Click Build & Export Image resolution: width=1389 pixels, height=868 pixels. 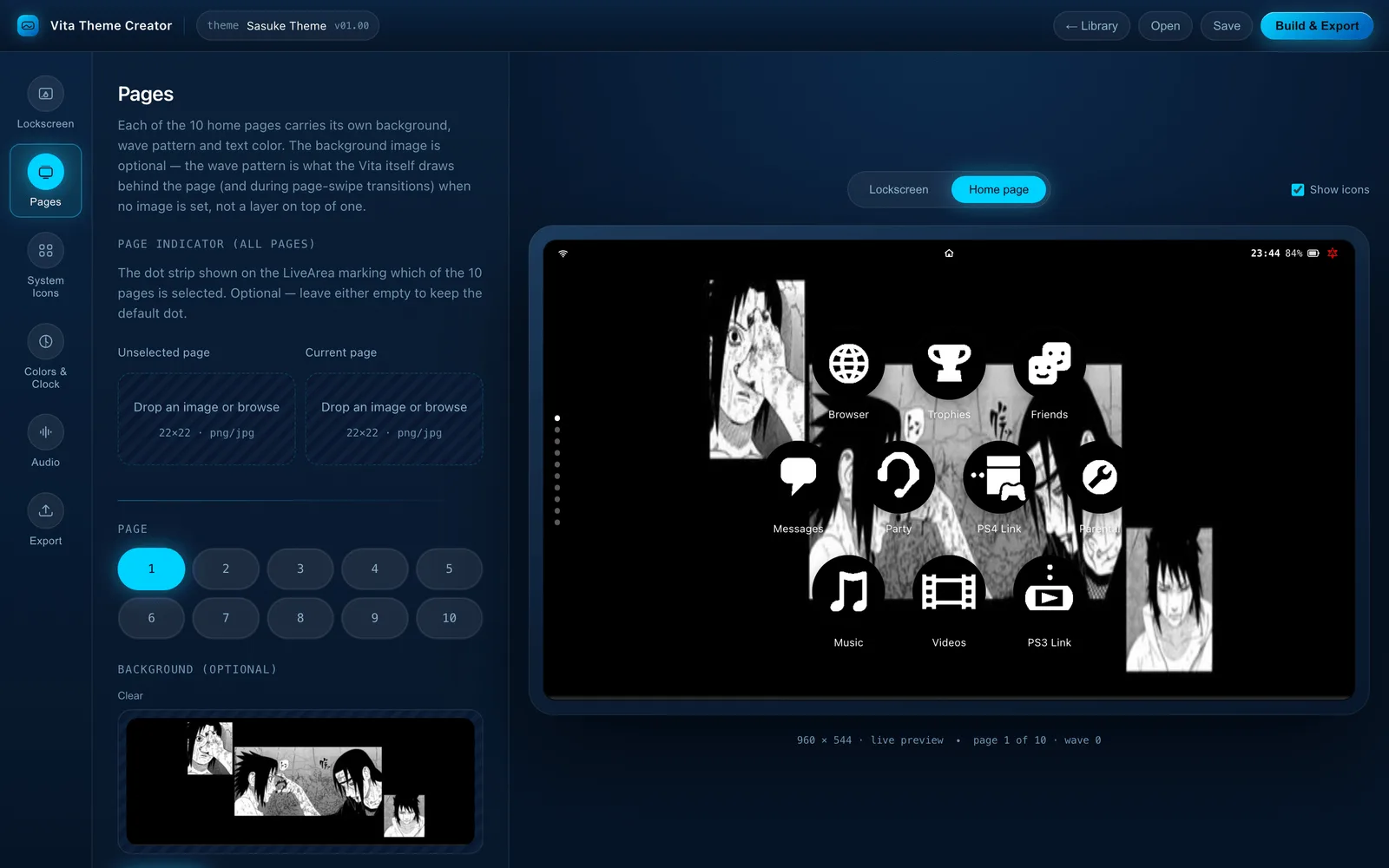(x=1316, y=26)
